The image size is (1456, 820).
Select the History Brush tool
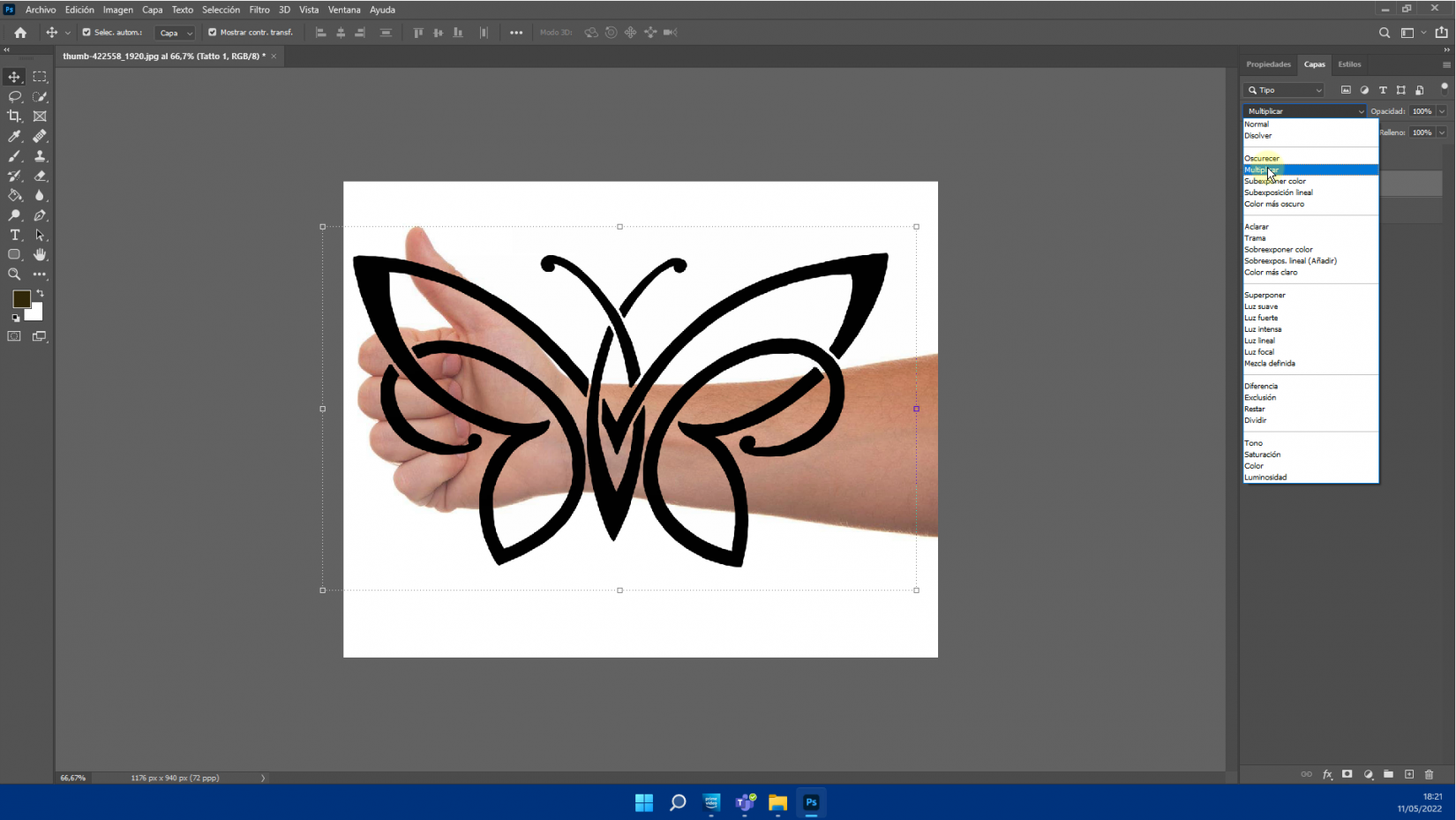tap(15, 176)
